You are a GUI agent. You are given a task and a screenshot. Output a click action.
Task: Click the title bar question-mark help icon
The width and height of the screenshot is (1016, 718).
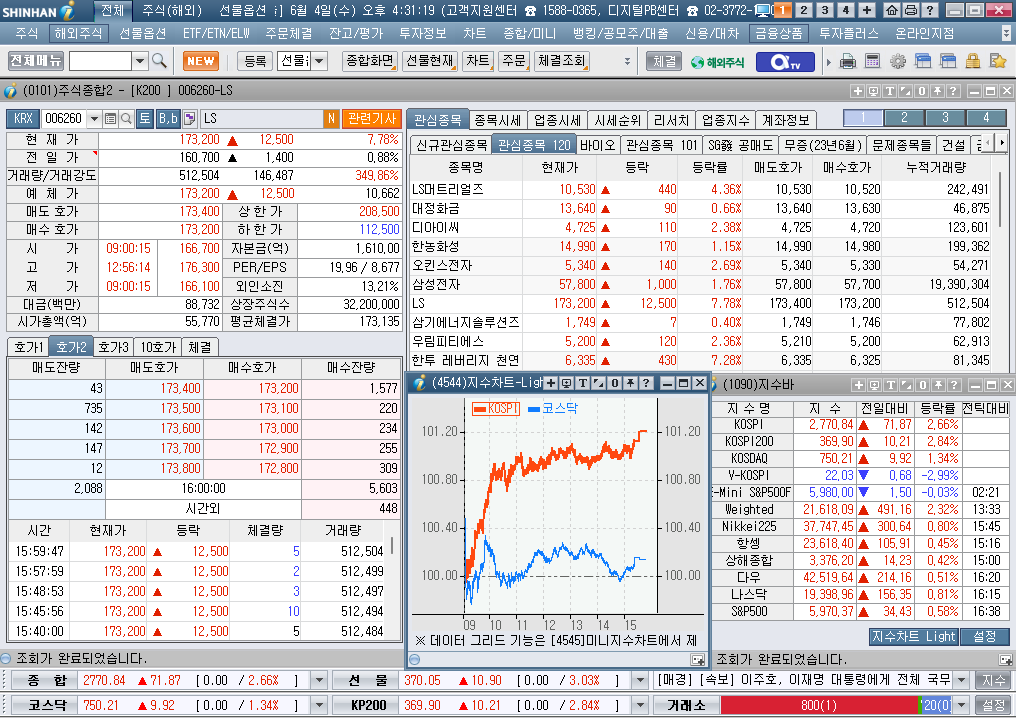click(930, 10)
